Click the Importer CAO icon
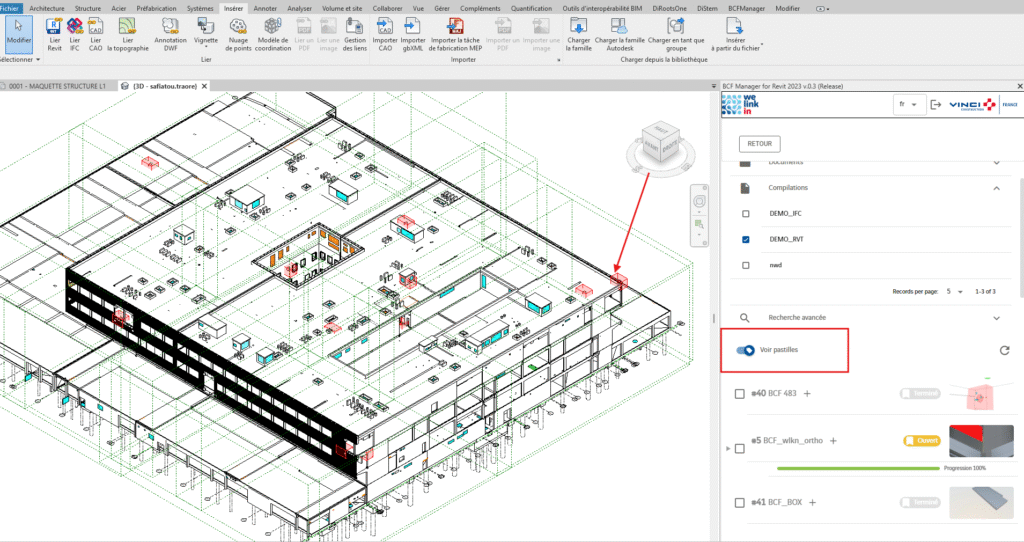This screenshot has height=542, width=1024. tap(385, 28)
